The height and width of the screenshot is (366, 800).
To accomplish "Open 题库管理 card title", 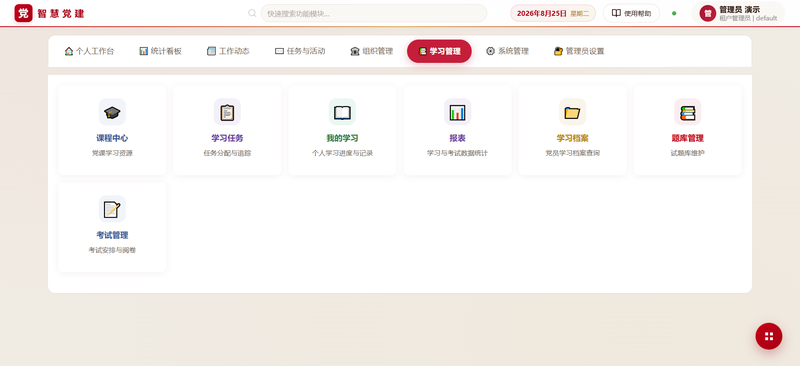I will [688, 138].
